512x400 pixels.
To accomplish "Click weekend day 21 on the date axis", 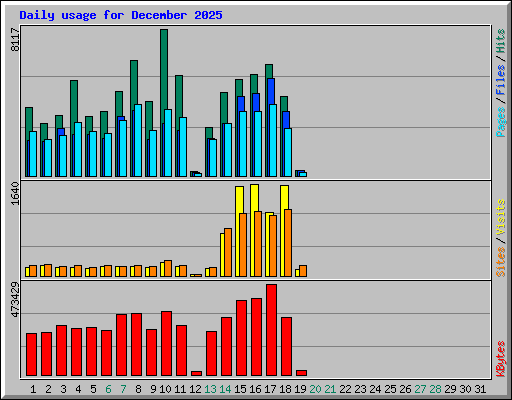I will point(330,389).
